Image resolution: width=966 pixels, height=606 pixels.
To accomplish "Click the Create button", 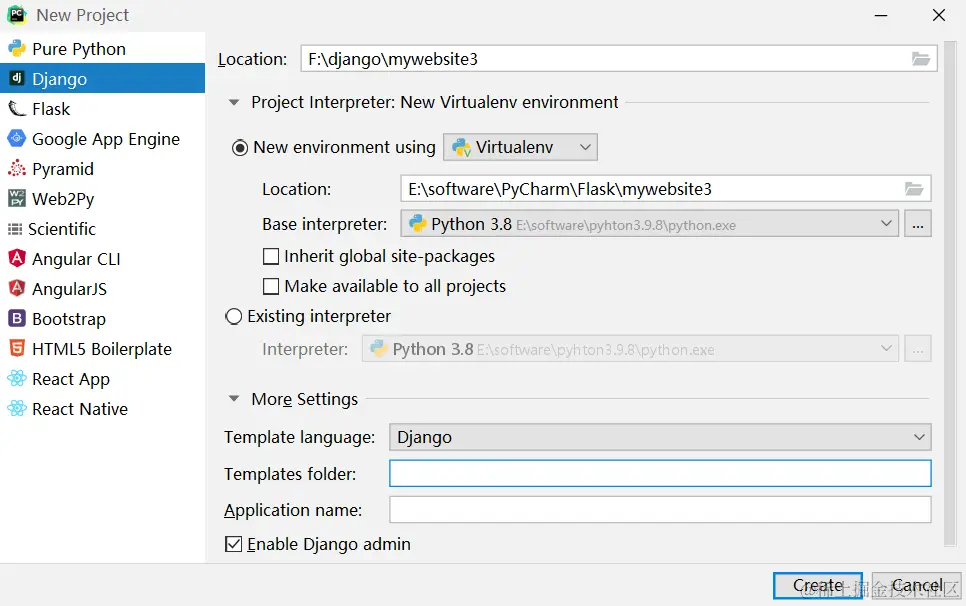I will pyautogui.click(x=818, y=586).
